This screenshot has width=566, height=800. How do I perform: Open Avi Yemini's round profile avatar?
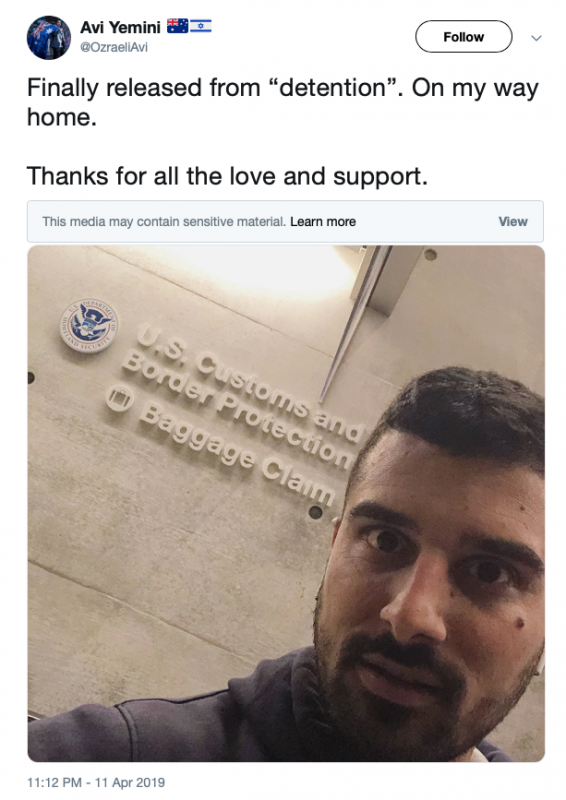click(x=49, y=37)
